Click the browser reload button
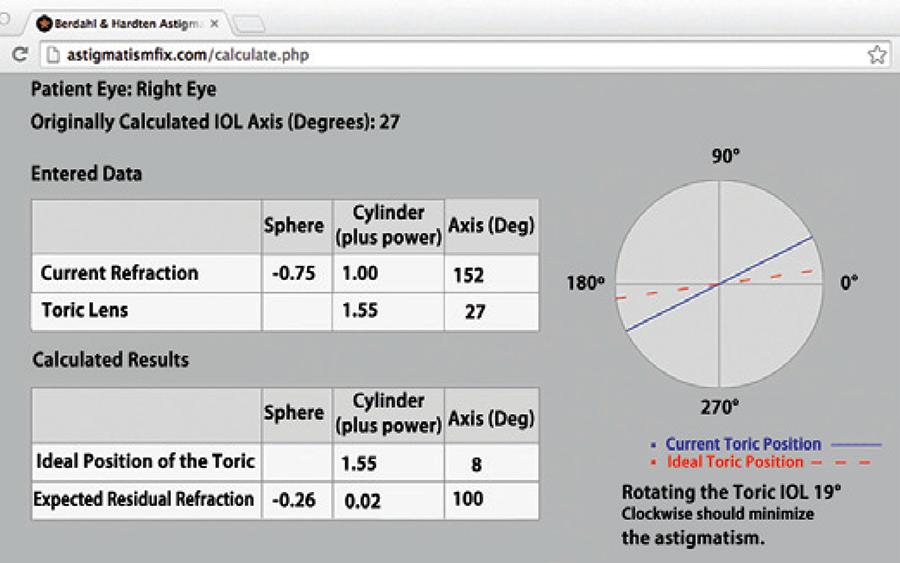The height and width of the screenshot is (563, 900). click(18, 55)
